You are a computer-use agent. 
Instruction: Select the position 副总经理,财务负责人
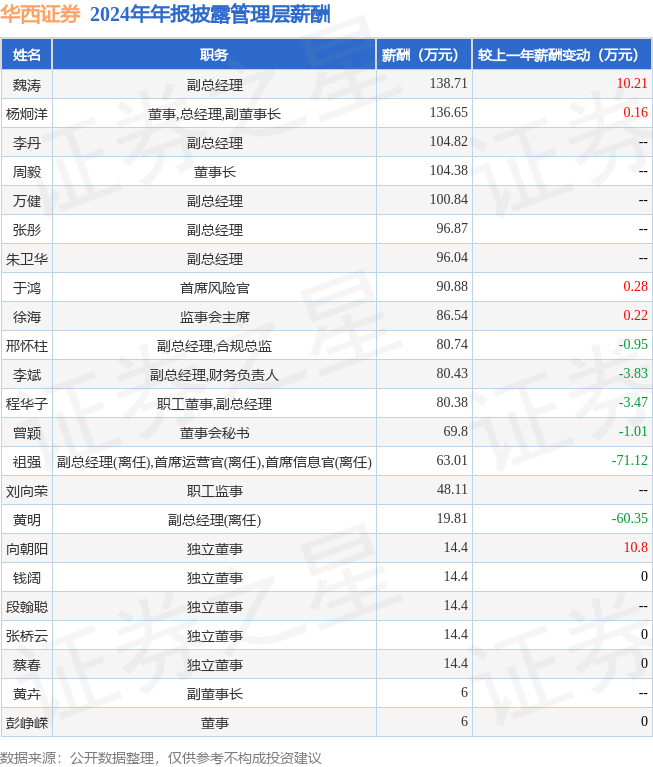pyautogui.click(x=214, y=375)
